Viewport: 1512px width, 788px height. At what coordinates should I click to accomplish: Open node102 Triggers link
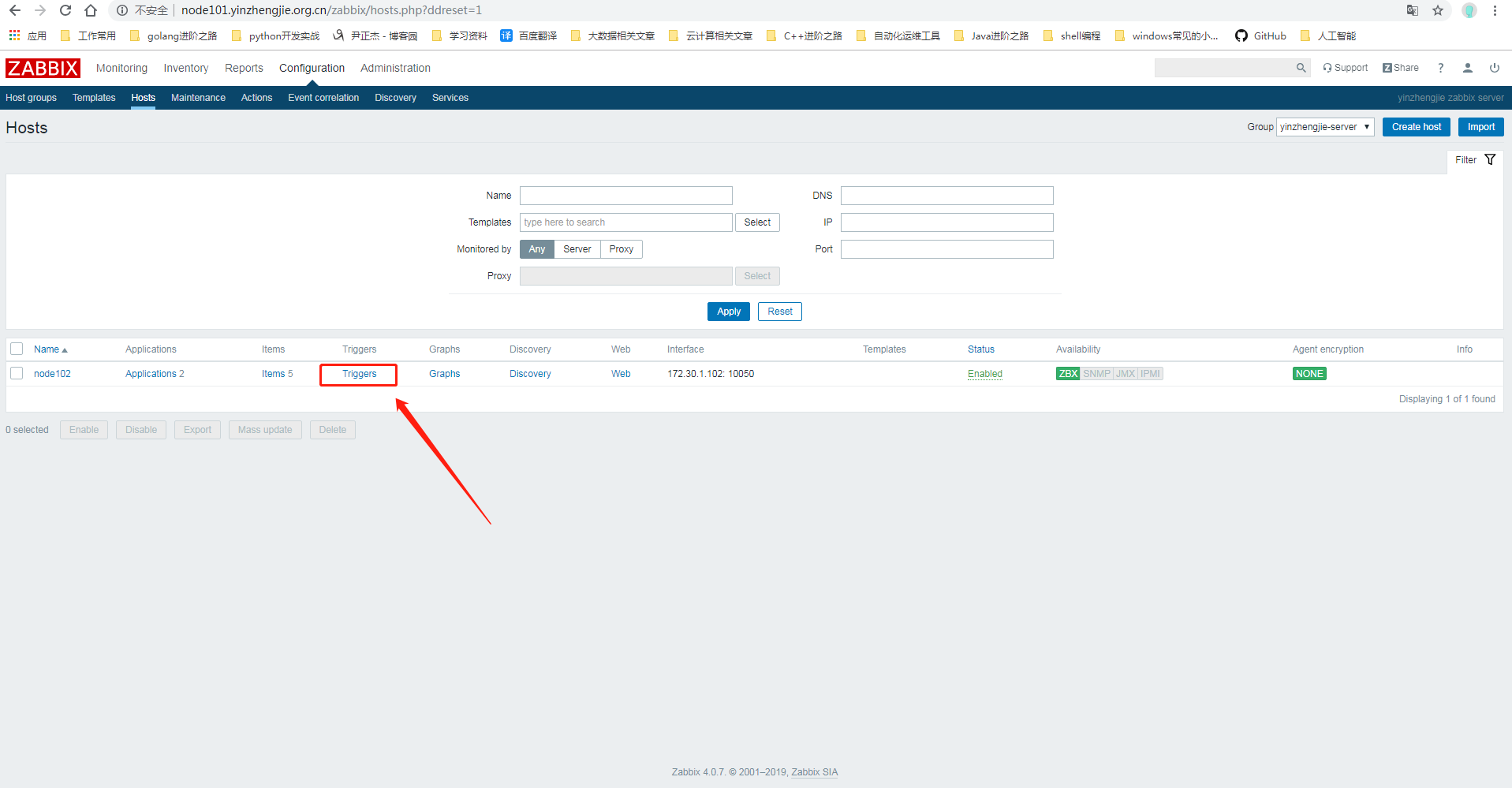(359, 374)
